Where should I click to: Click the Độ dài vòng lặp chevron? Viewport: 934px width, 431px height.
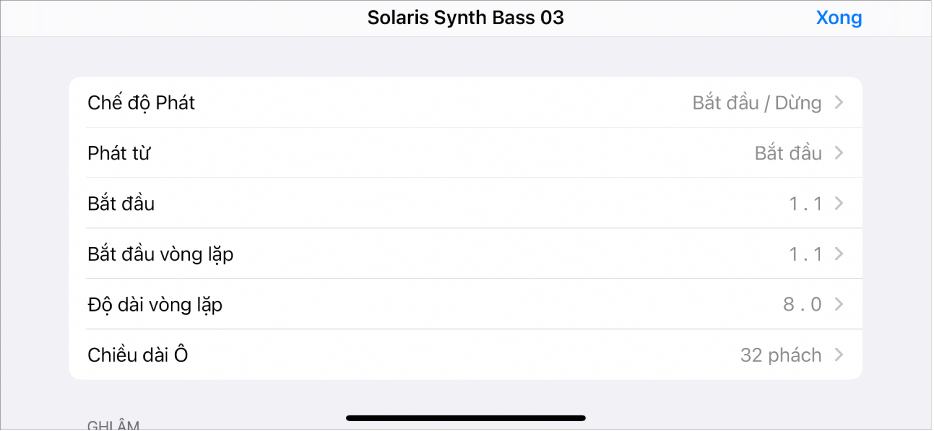839,304
